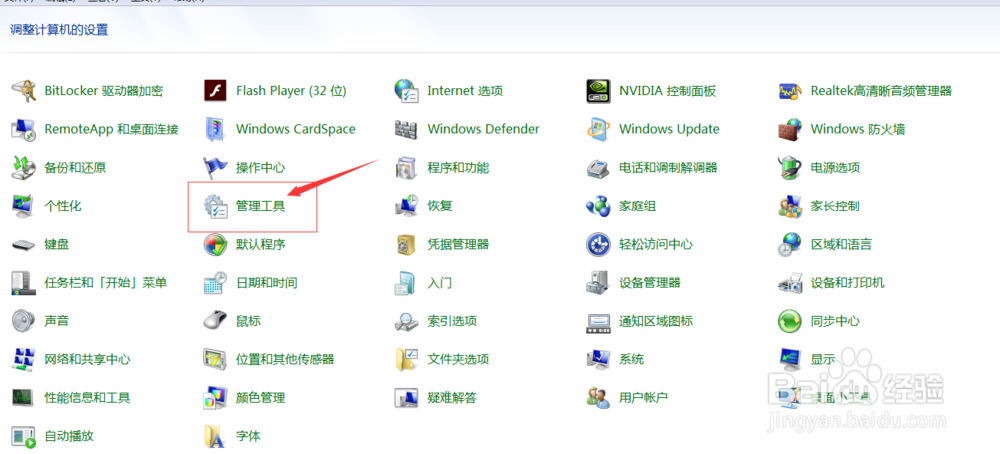Open the 程序和功能 icon

tap(407, 168)
